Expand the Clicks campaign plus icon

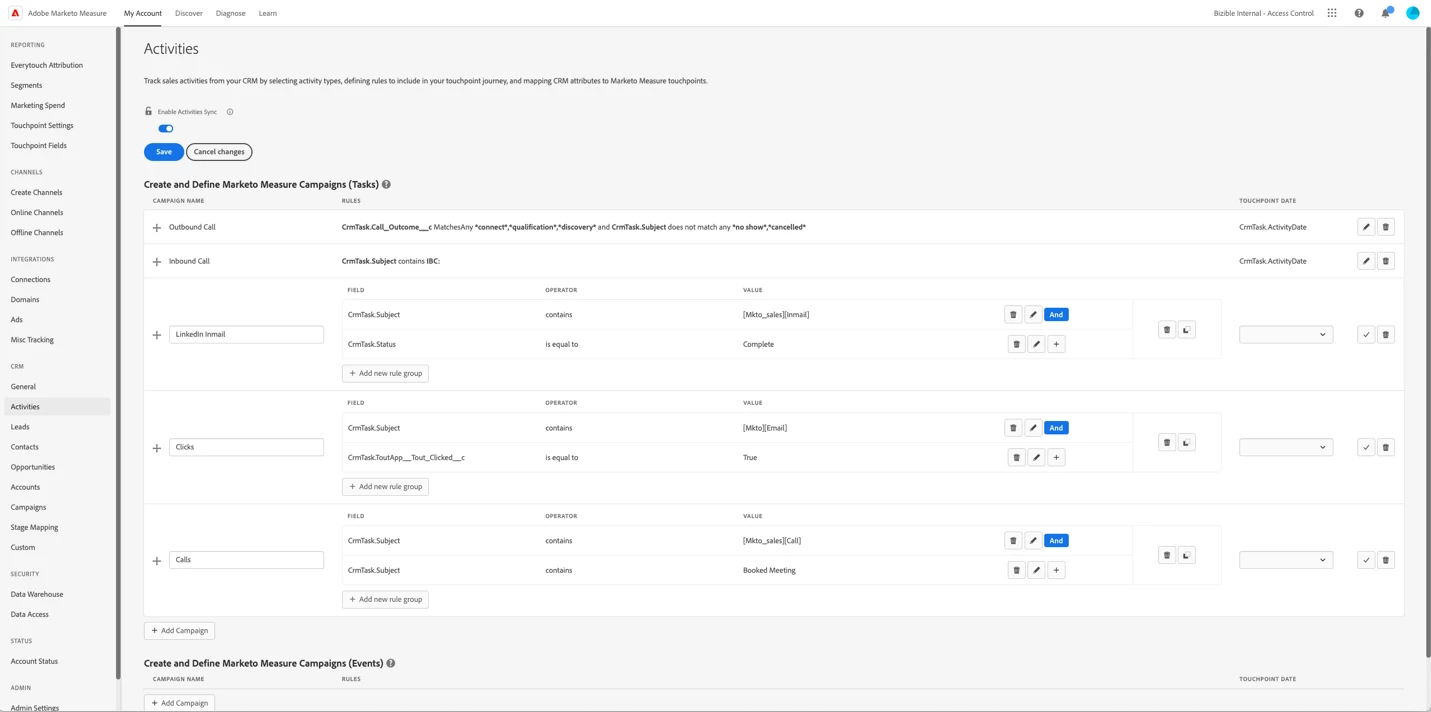(157, 448)
